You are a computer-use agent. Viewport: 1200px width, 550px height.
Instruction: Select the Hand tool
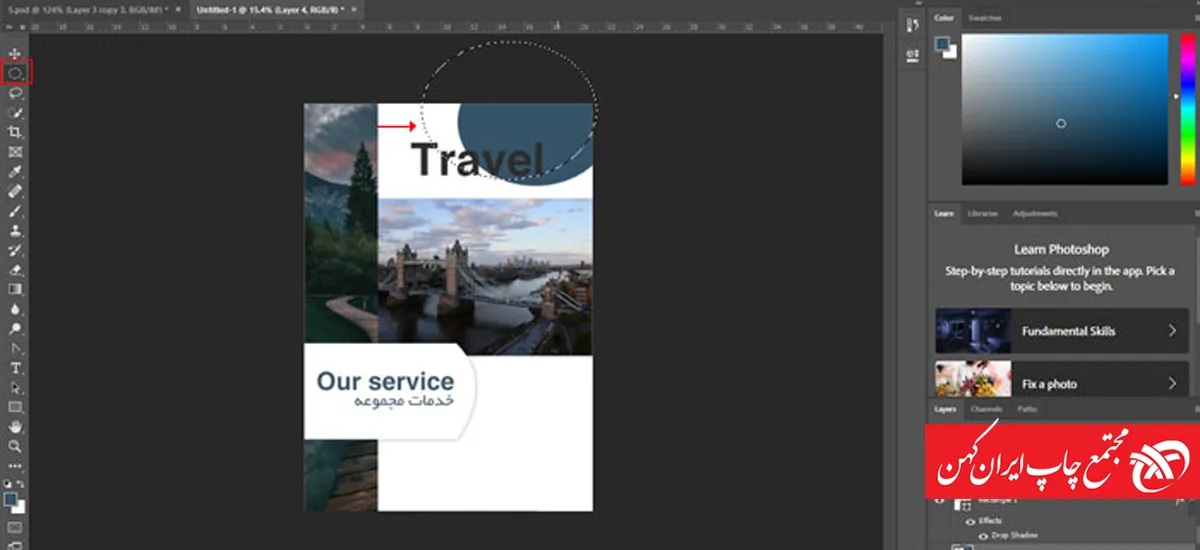click(x=15, y=427)
